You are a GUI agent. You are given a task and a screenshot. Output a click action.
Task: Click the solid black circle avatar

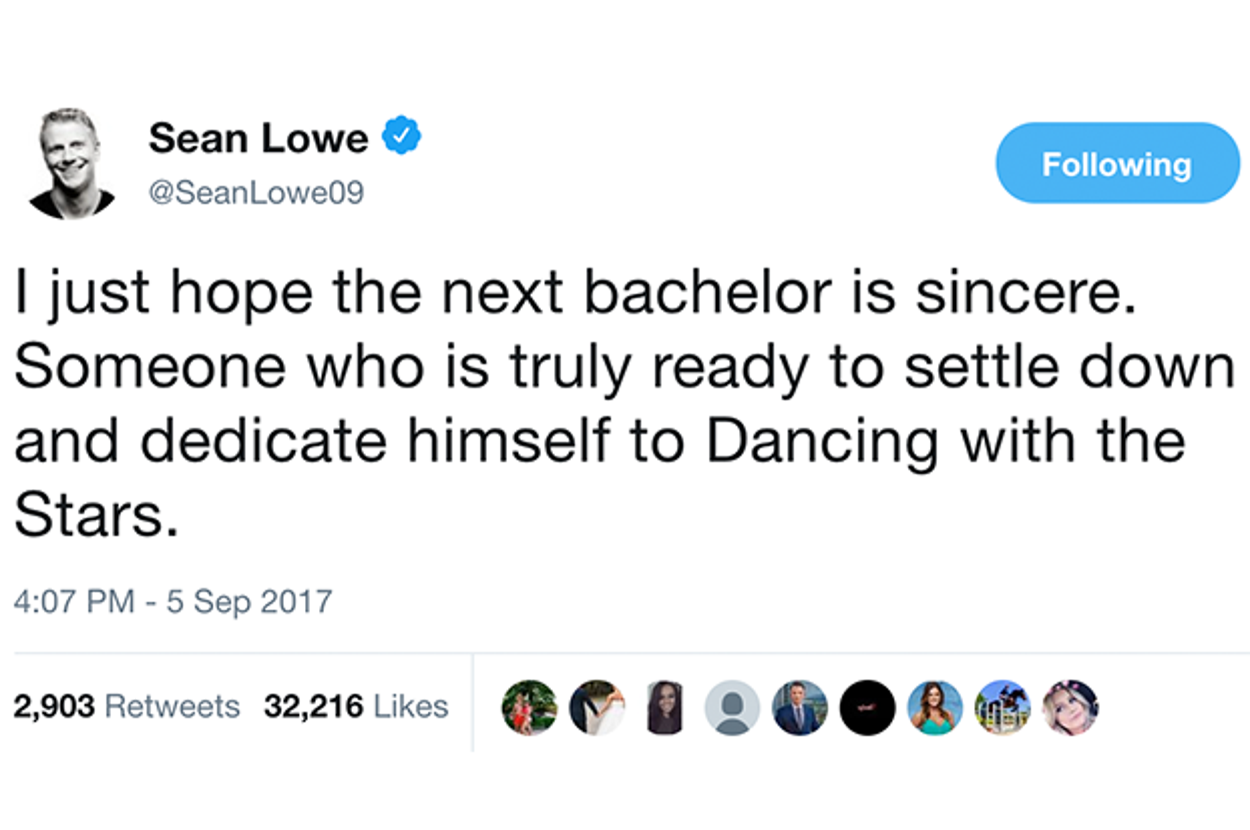(867, 708)
